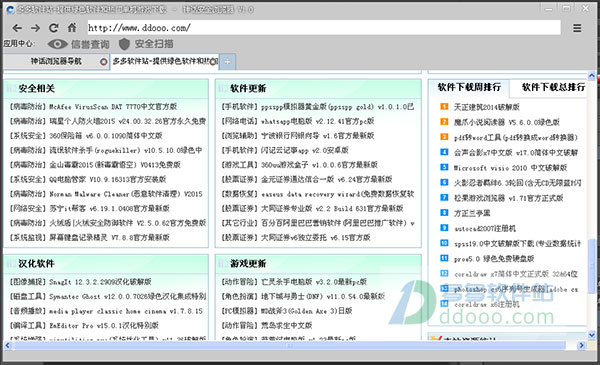This screenshot has height=365, width=600.
Task: Click the 应用中心 label
Action: (x=18, y=44)
